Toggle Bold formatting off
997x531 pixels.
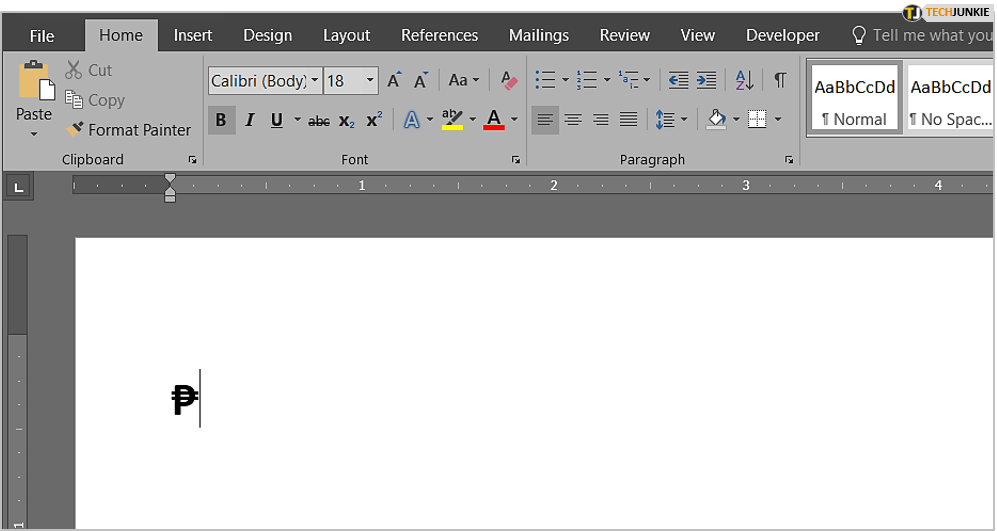[221, 120]
